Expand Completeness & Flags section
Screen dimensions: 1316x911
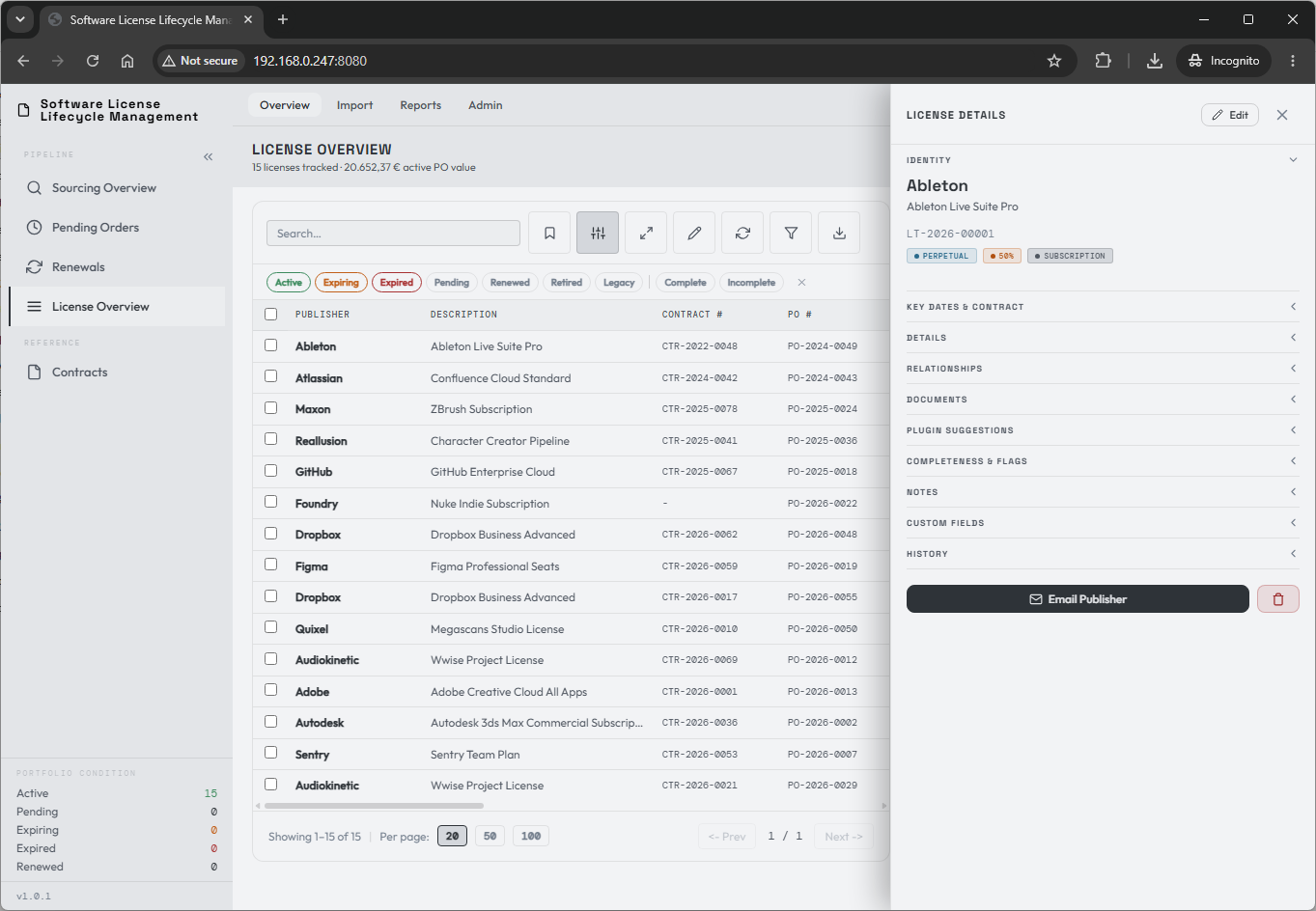[1103, 461]
